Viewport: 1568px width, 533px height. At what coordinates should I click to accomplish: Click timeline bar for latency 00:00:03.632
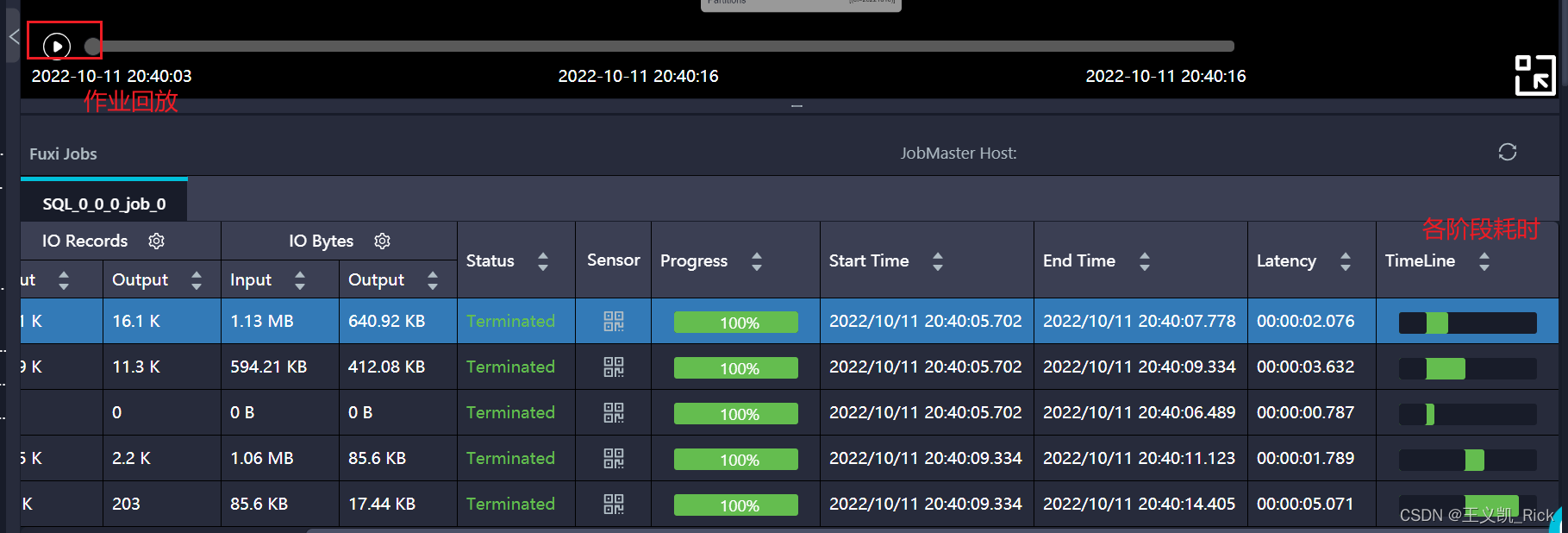[1468, 369]
